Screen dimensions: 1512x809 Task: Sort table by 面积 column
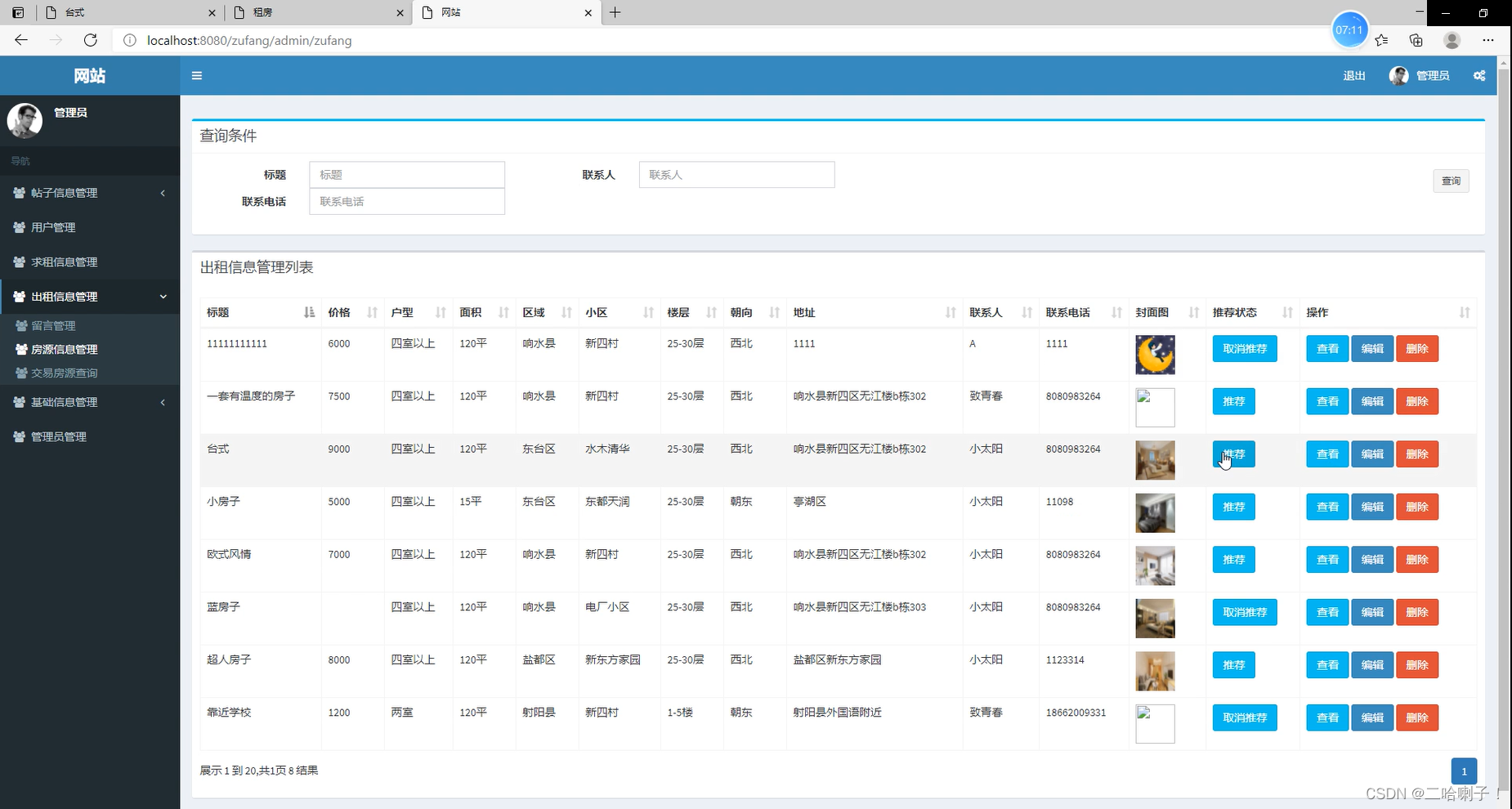[484, 313]
